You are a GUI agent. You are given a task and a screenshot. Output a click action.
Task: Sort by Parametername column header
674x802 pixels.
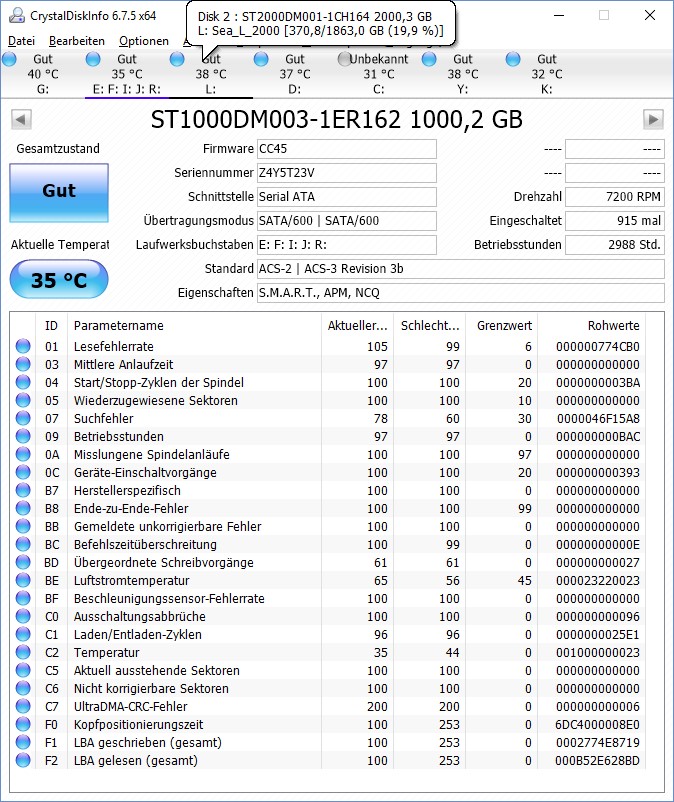coord(194,325)
